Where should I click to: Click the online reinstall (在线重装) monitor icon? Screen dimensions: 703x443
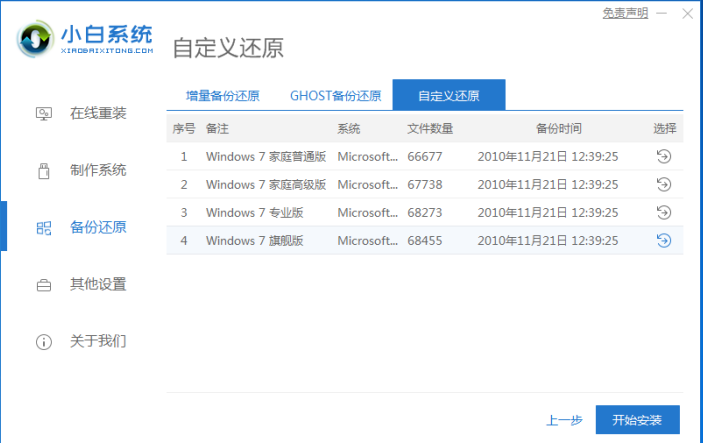tap(44, 113)
